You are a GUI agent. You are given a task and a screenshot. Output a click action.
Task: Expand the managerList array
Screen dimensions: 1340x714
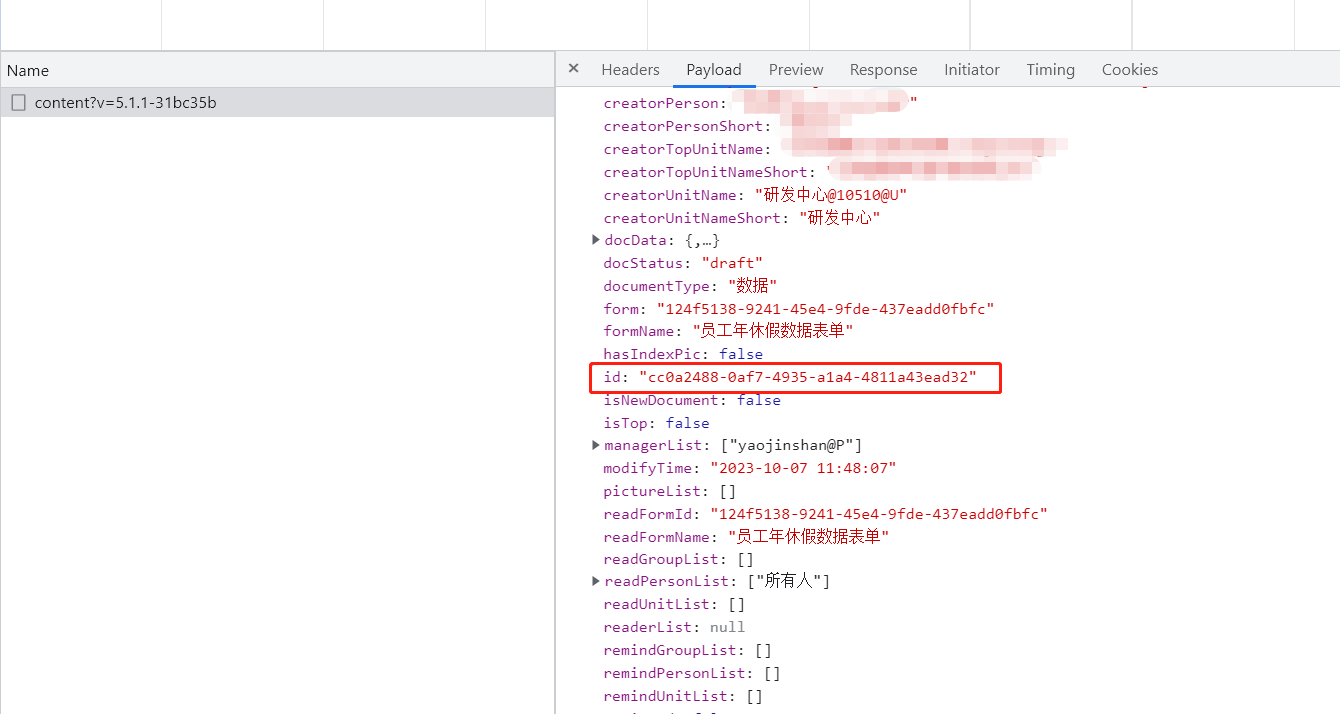click(597, 445)
